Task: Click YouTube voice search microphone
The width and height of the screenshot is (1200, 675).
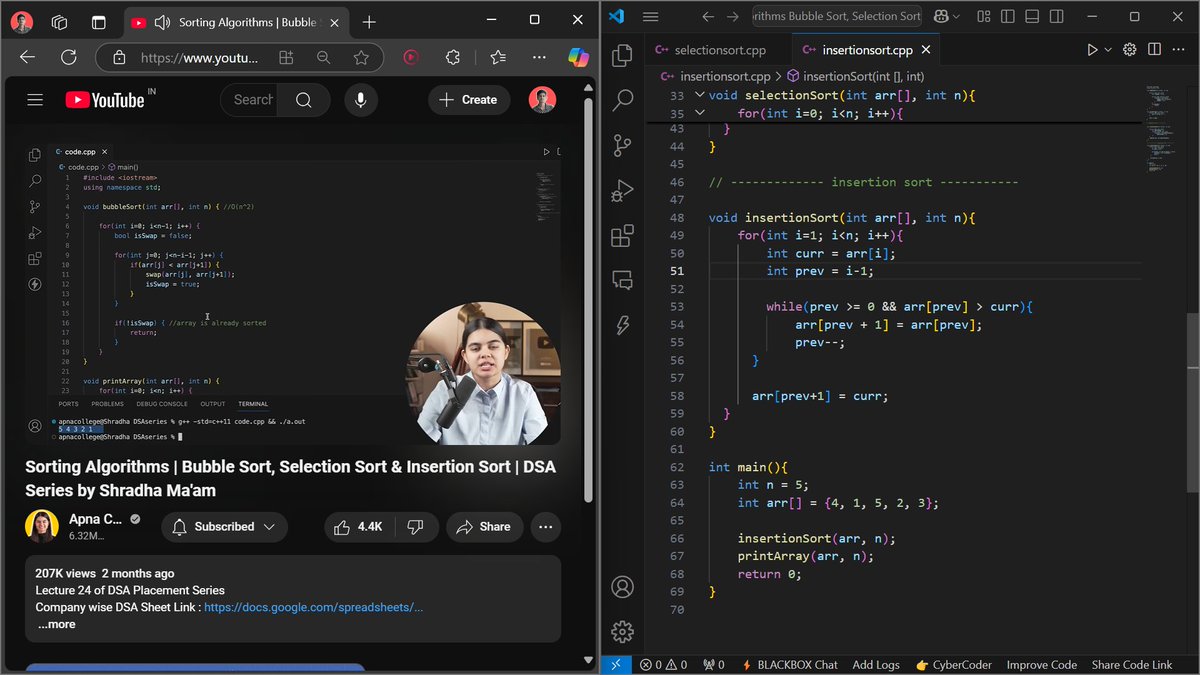Action: click(x=360, y=99)
